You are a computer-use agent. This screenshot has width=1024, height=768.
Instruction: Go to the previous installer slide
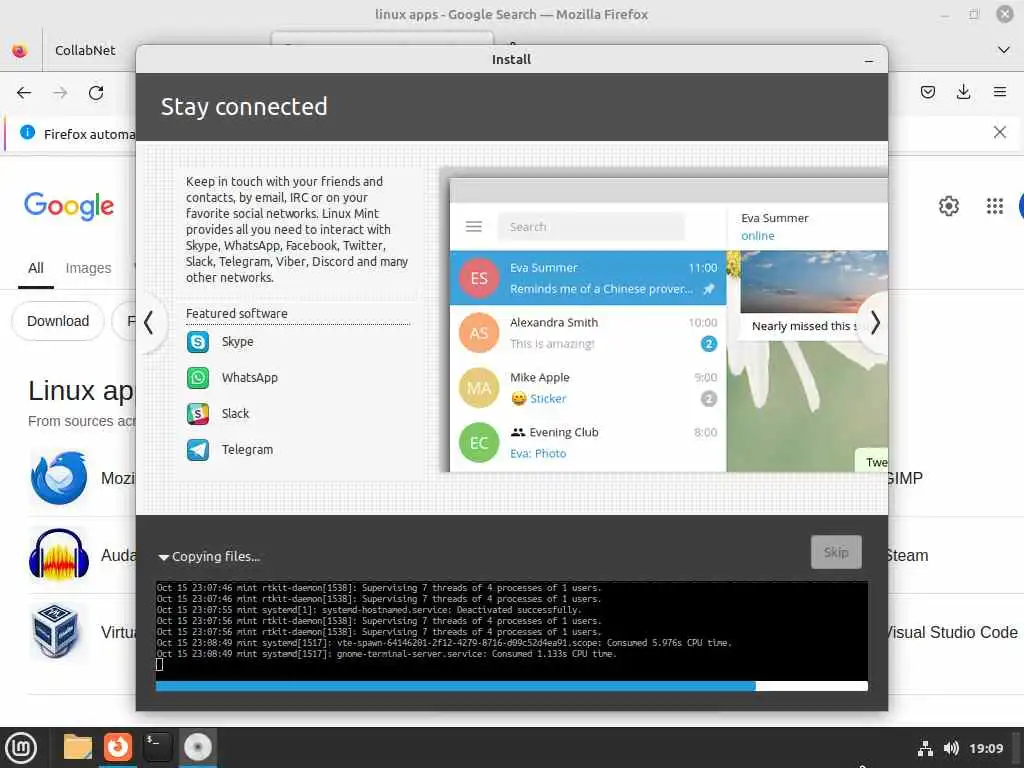(x=149, y=323)
